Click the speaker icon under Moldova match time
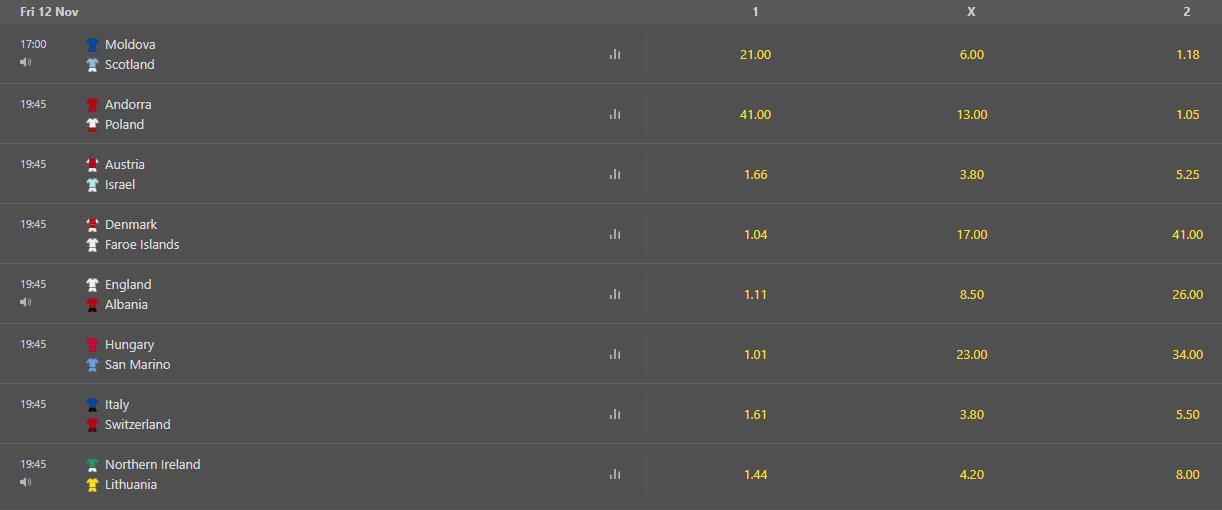 [x=25, y=62]
